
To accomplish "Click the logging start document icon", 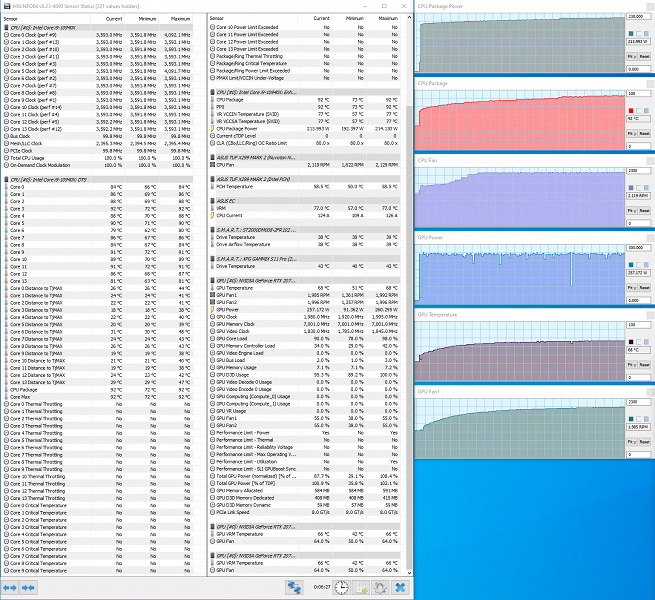I will (360, 587).
